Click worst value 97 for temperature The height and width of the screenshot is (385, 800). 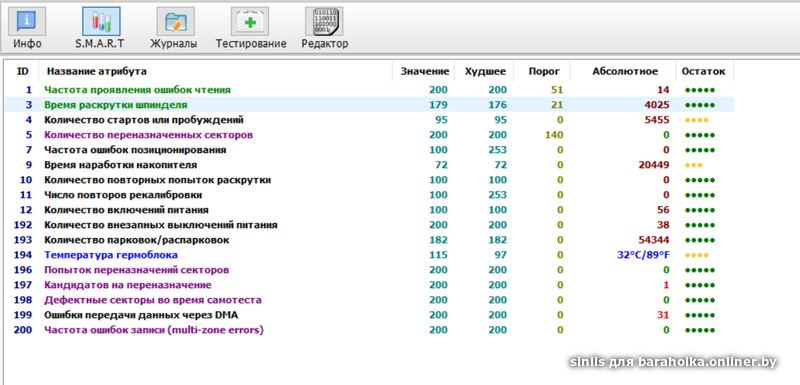(500, 255)
